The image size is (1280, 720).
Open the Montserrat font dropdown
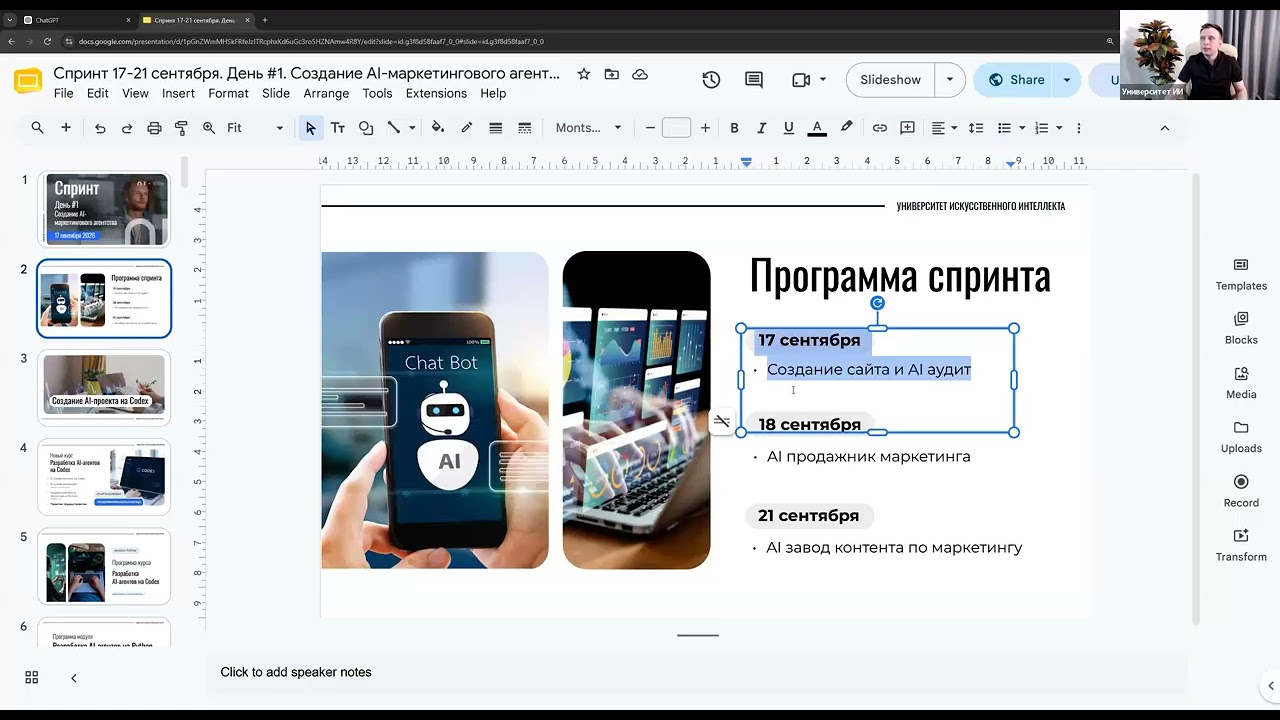point(589,128)
